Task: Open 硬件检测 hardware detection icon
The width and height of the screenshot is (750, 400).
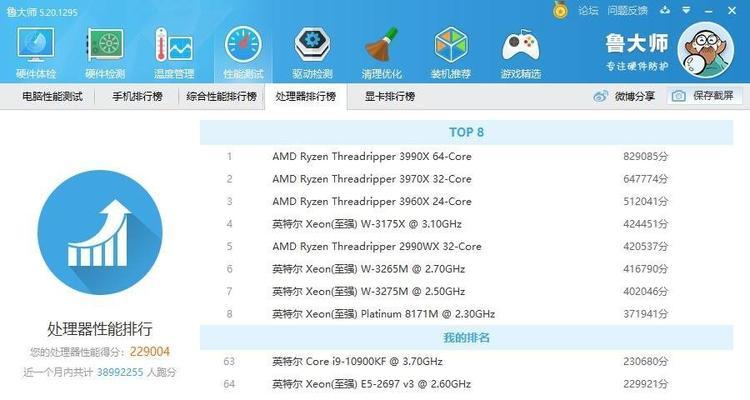Action: click(x=105, y=45)
